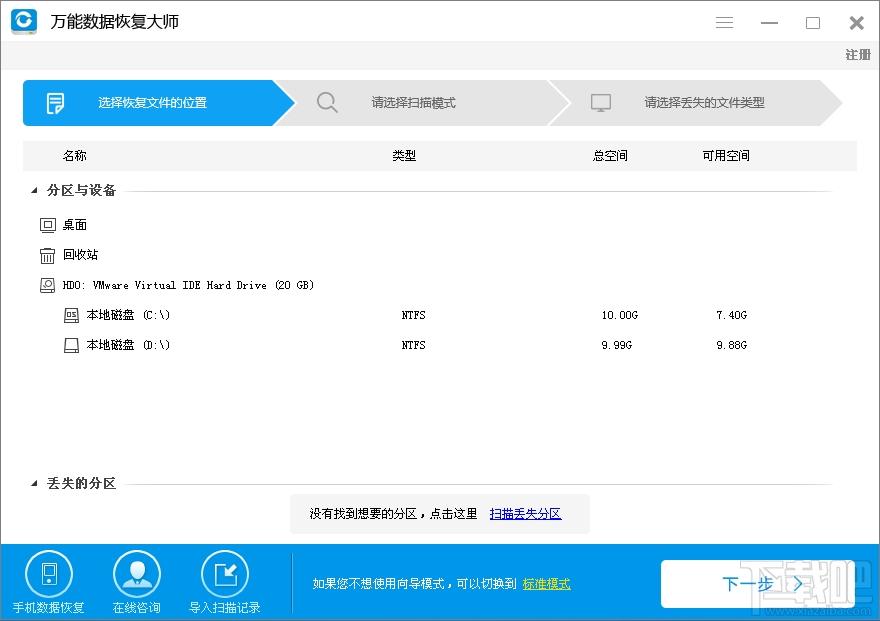Click the 总空间 column header
This screenshot has width=880, height=621.
610,156
